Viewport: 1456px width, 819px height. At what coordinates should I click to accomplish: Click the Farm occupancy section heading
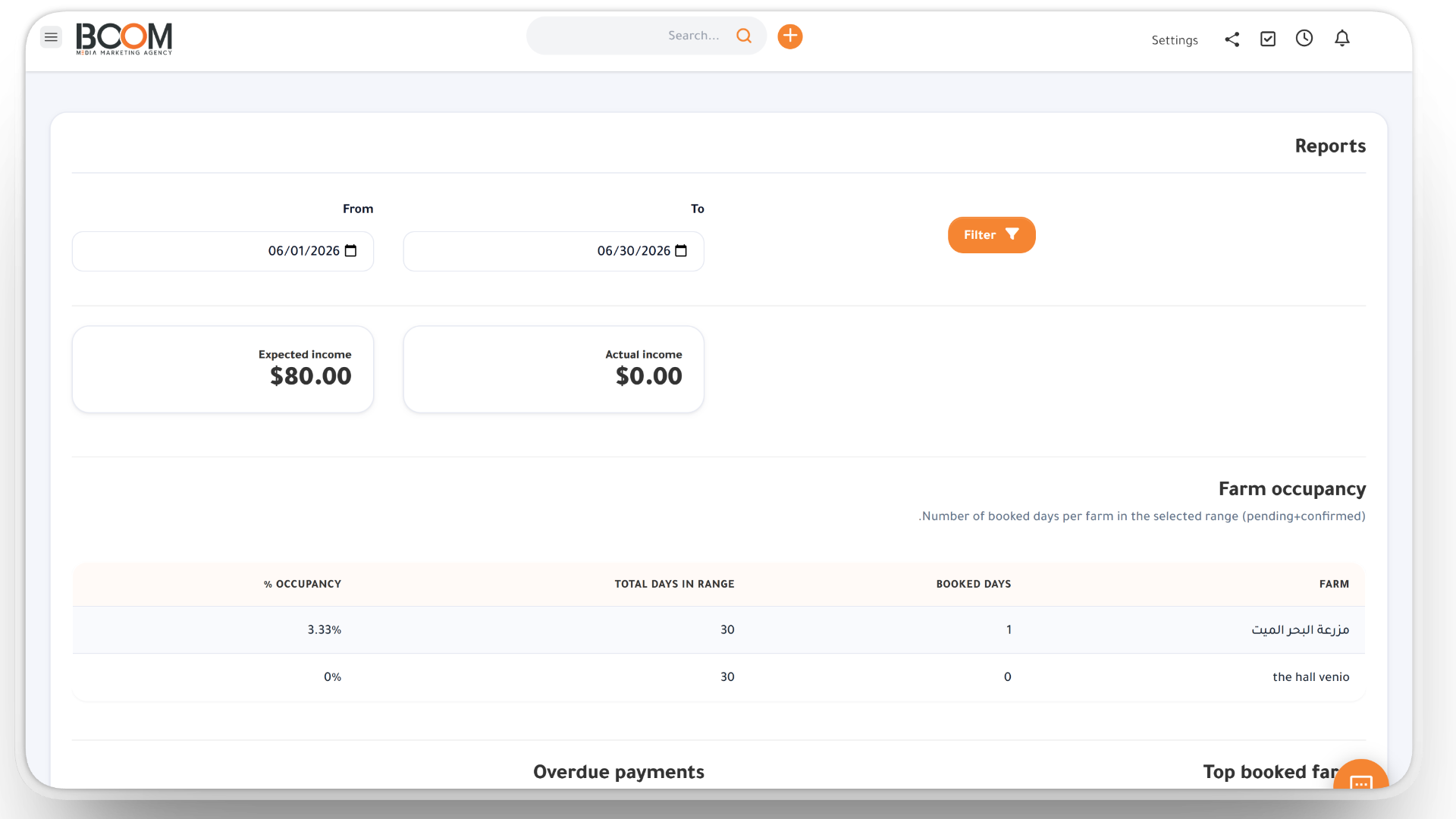1292,489
